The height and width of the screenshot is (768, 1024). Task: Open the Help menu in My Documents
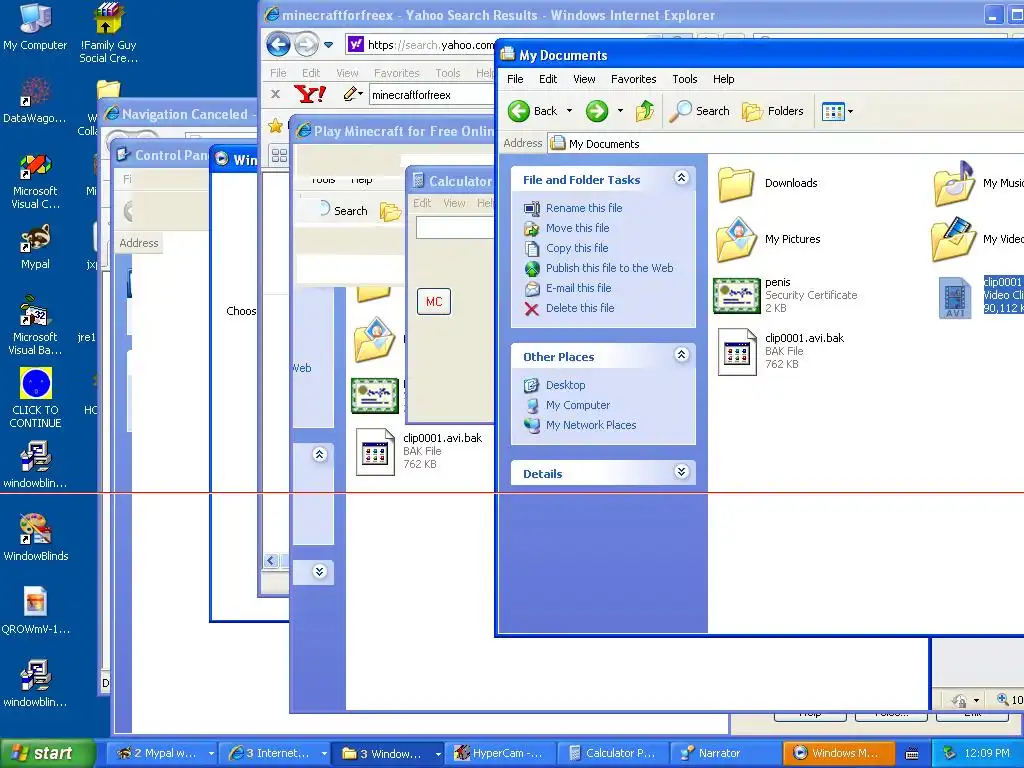(724, 79)
